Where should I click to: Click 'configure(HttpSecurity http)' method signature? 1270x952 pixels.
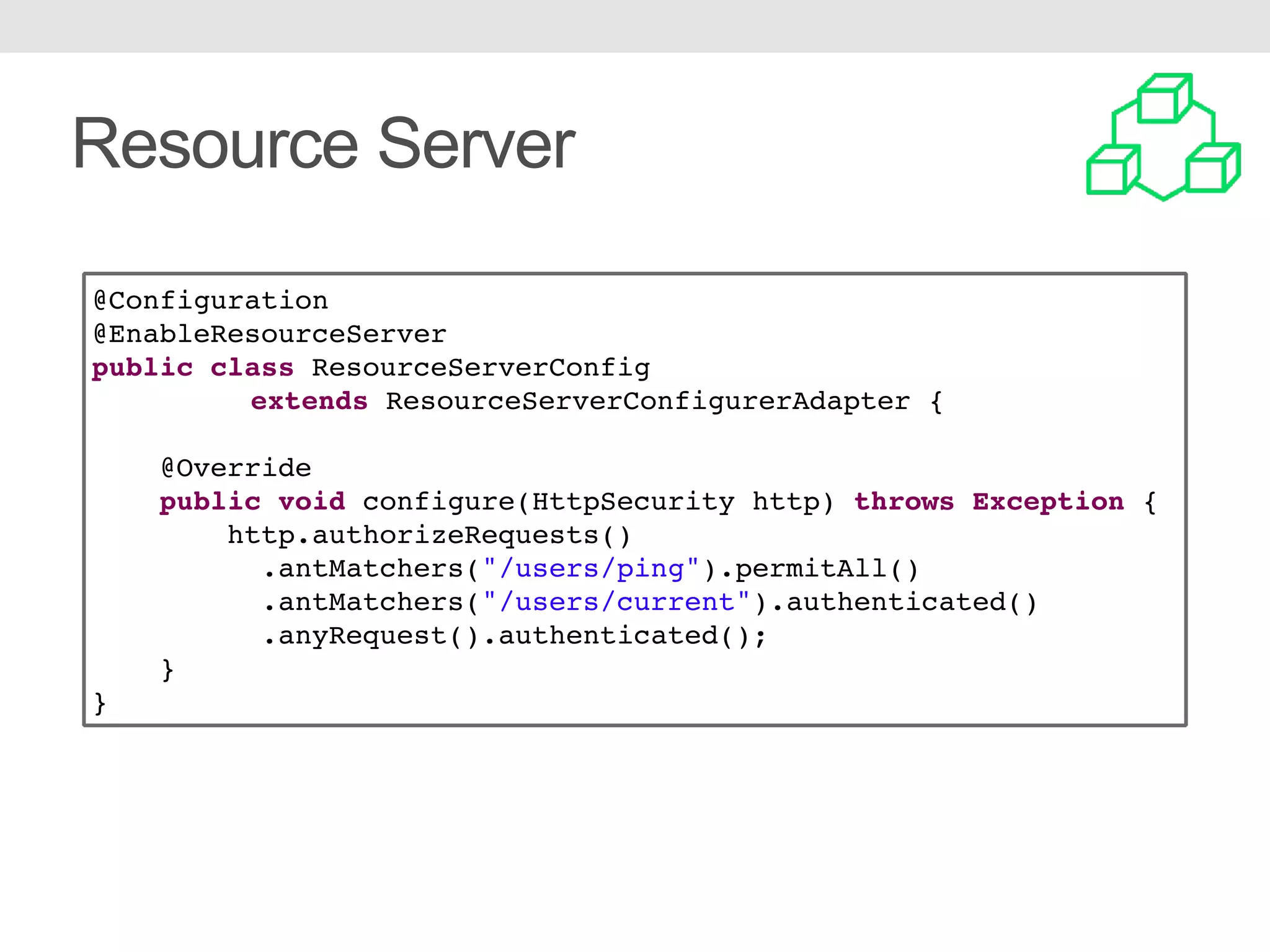click(x=598, y=502)
